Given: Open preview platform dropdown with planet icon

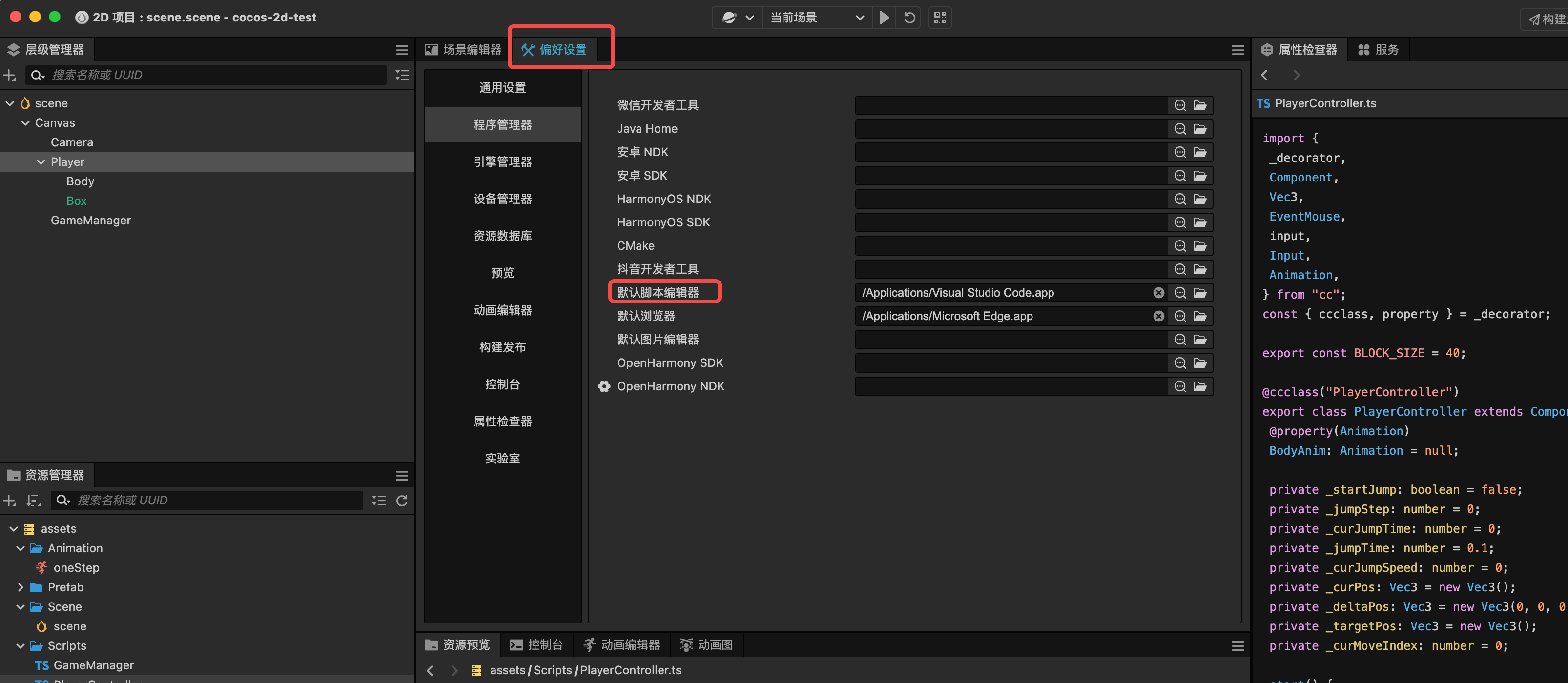Looking at the screenshot, I should [737, 18].
